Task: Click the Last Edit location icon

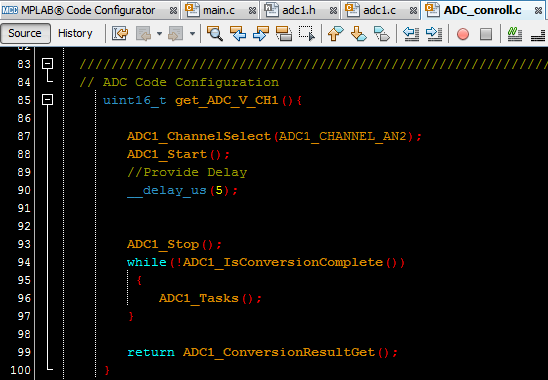Action: 120,34
